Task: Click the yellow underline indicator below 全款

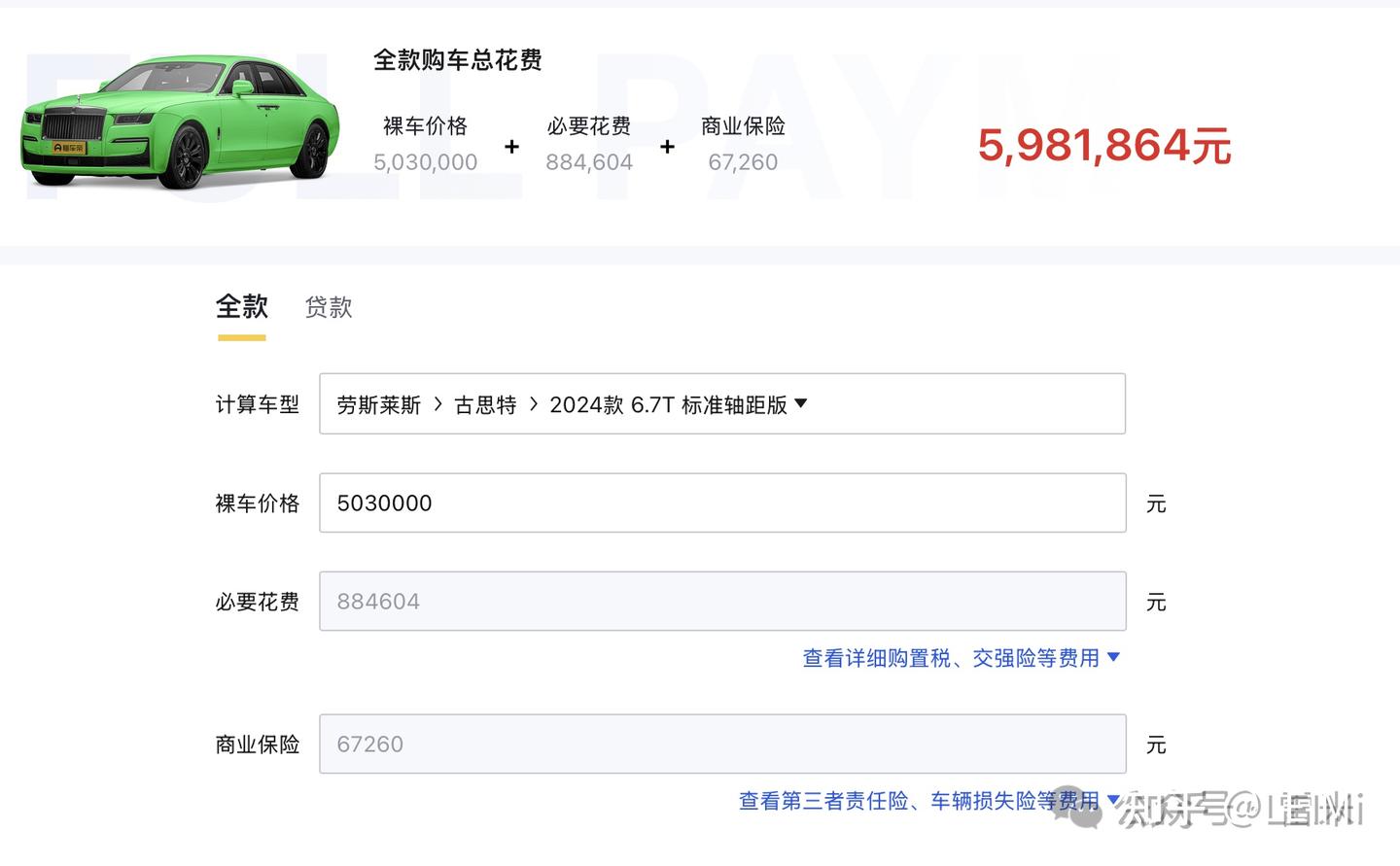Action: (241, 337)
